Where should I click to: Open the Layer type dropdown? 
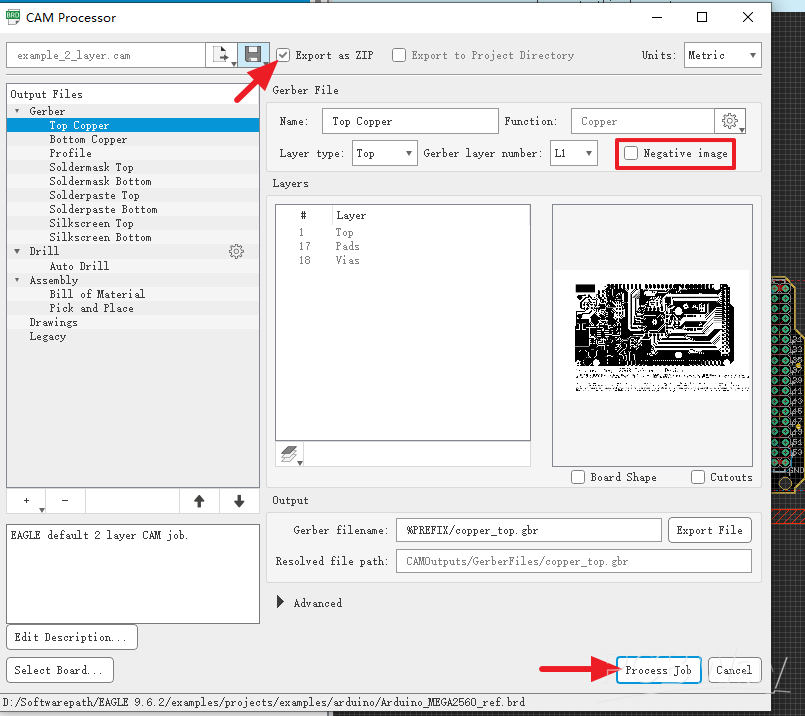[x=384, y=153]
